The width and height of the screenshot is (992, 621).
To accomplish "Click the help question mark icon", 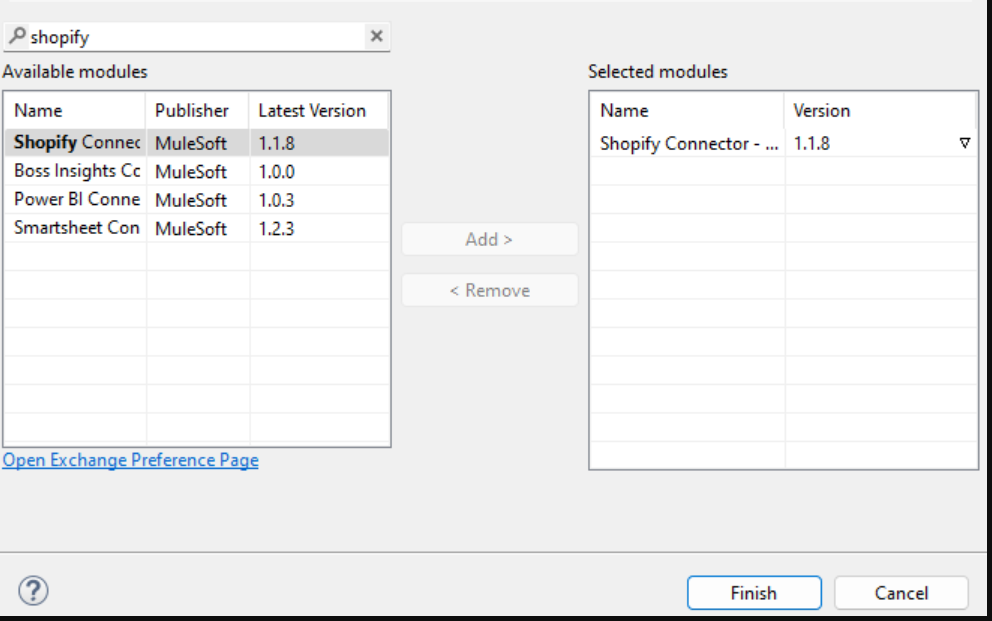I will [33, 590].
